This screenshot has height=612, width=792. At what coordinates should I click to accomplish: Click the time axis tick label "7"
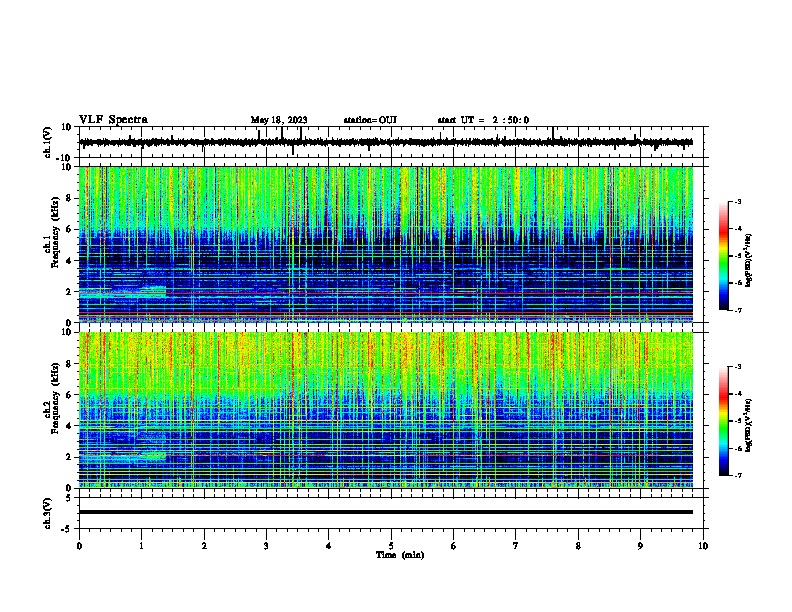pos(516,546)
